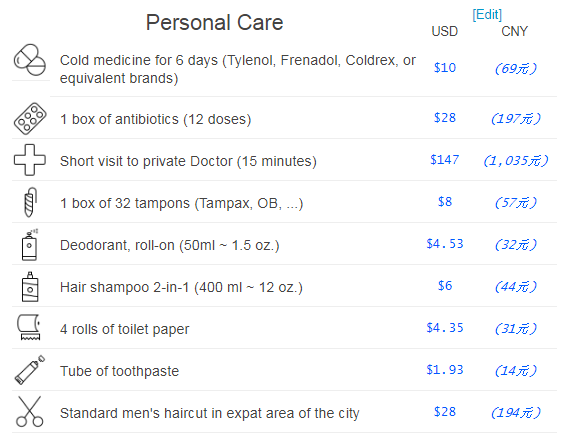564x437 pixels.
Task: Click the blister pack antibiotics icon
Action: 30,119
